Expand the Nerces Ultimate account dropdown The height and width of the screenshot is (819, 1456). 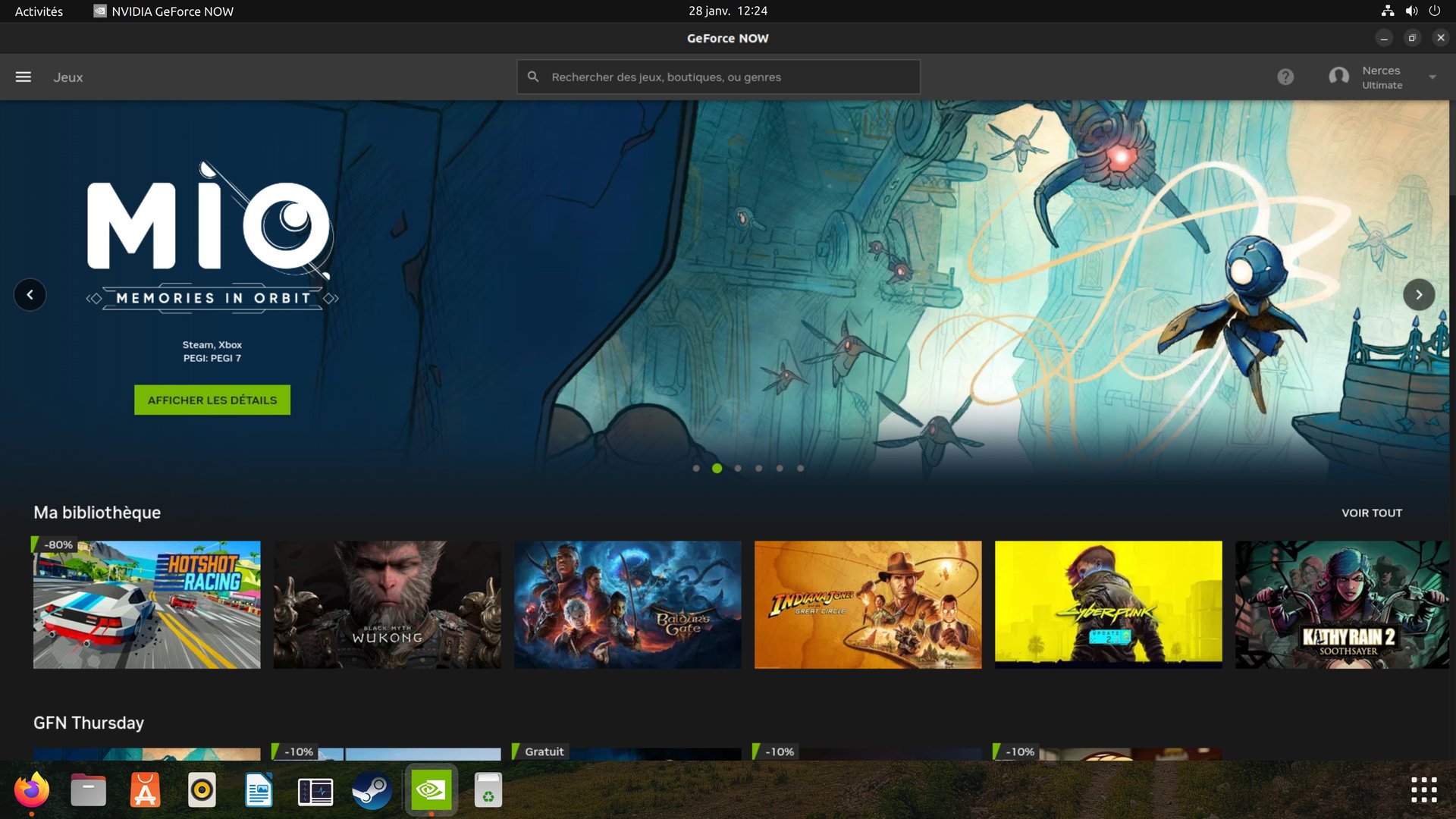click(x=1432, y=77)
